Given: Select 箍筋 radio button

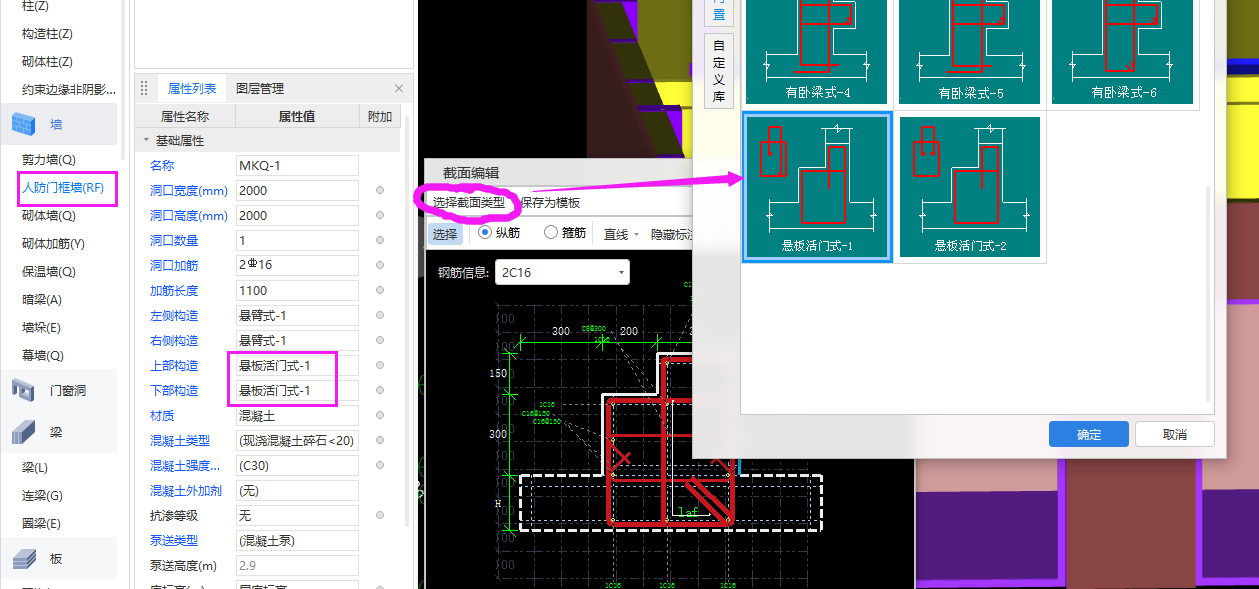Looking at the screenshot, I should [x=551, y=232].
